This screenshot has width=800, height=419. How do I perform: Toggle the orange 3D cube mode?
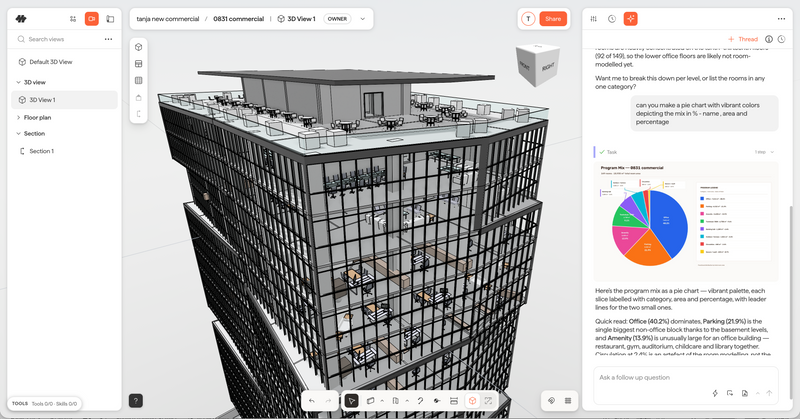click(x=472, y=401)
